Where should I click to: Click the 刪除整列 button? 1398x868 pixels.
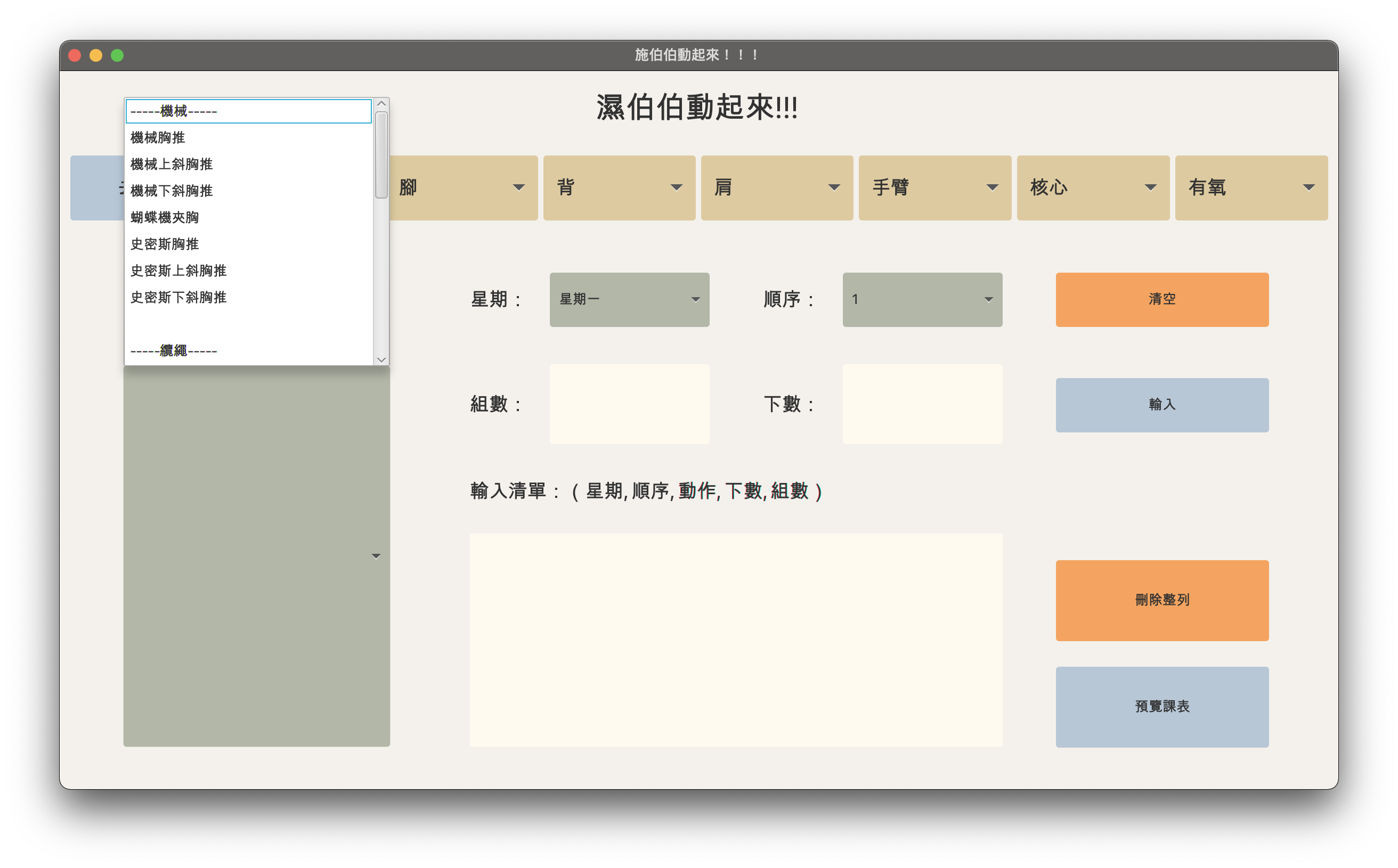click(x=1162, y=601)
